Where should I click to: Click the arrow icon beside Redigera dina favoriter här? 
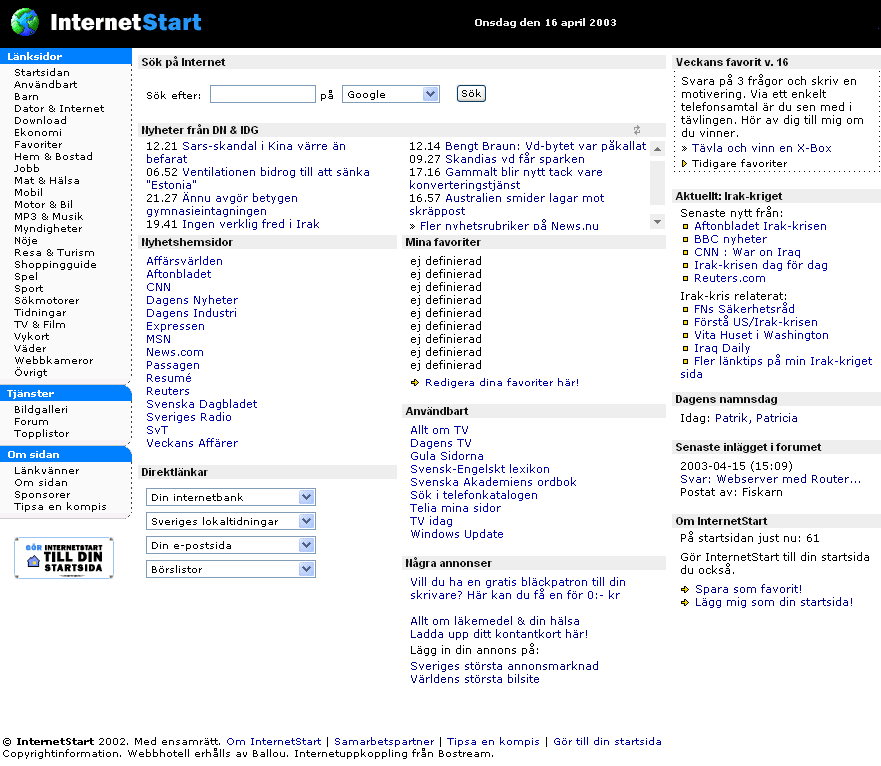coord(415,383)
